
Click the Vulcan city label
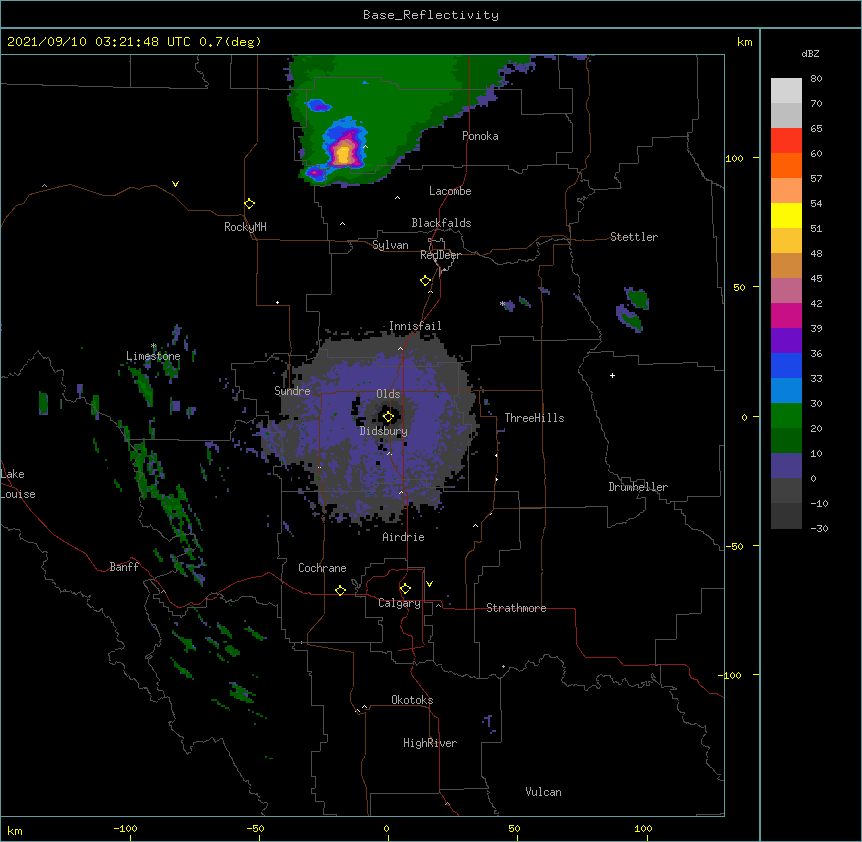click(x=543, y=792)
